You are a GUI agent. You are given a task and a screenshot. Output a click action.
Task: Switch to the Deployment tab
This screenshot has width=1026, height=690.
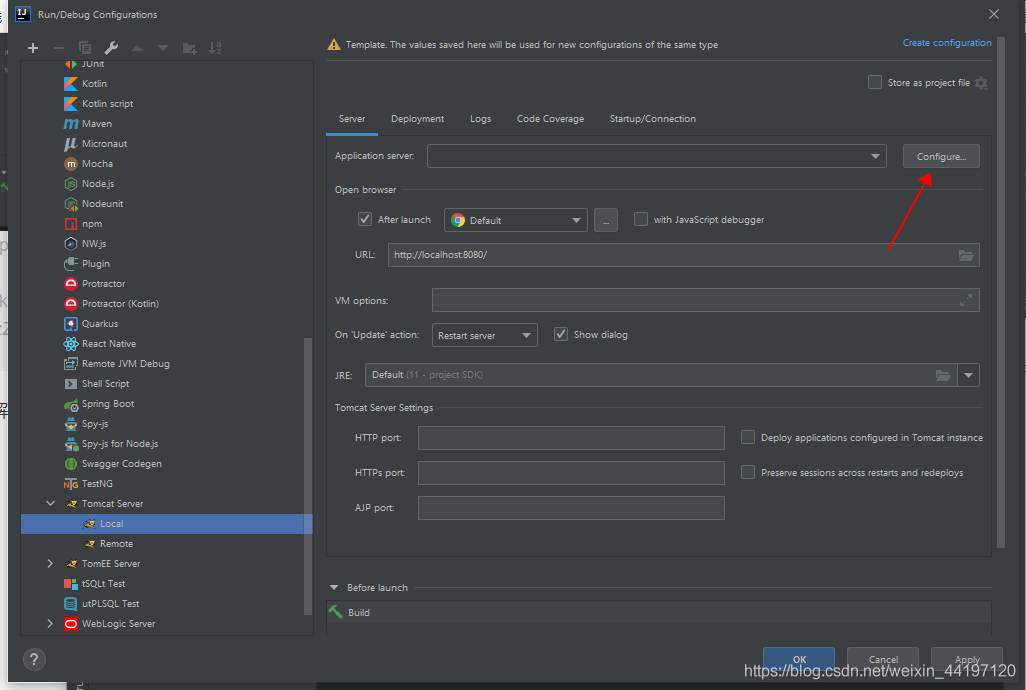point(417,119)
